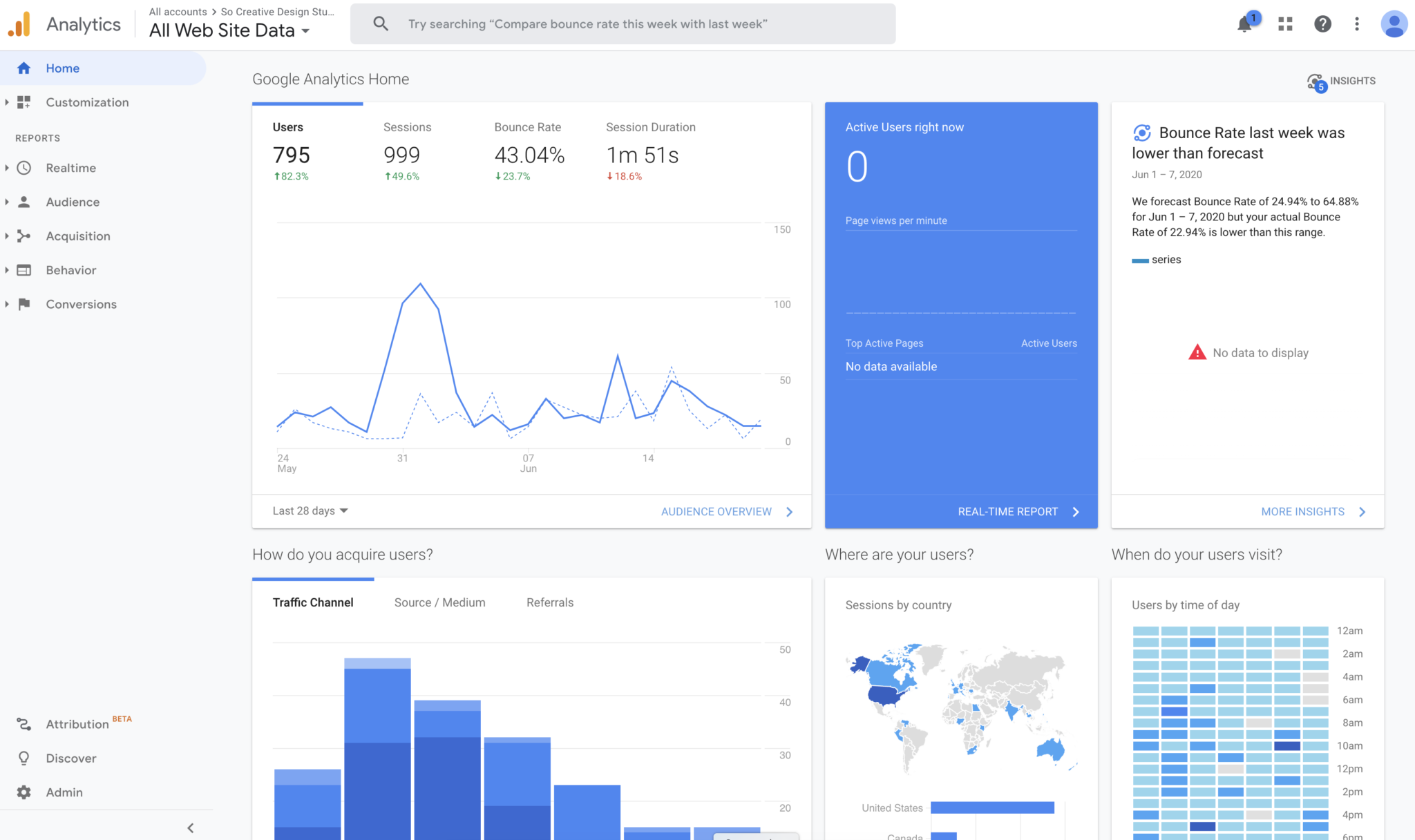Click the search magnifier icon

(x=381, y=23)
